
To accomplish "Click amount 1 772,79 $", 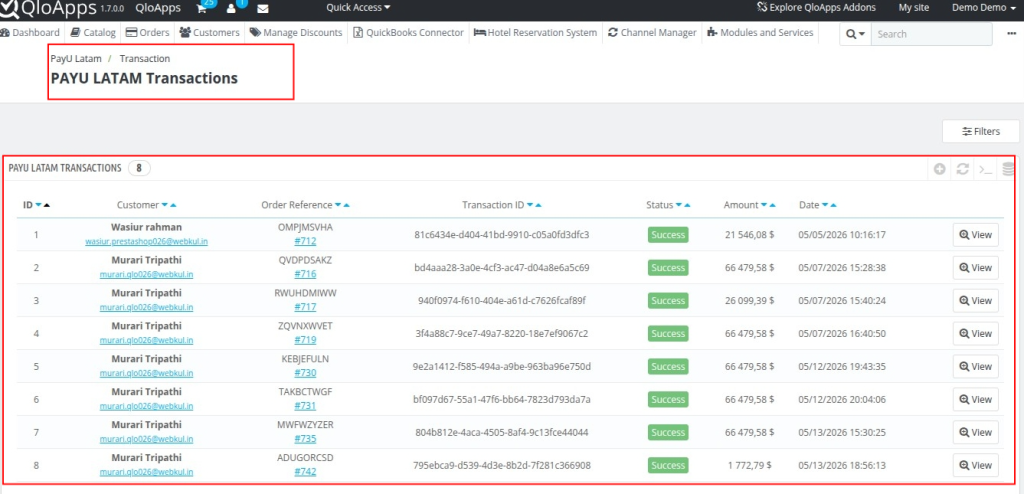I will click(x=751, y=465).
